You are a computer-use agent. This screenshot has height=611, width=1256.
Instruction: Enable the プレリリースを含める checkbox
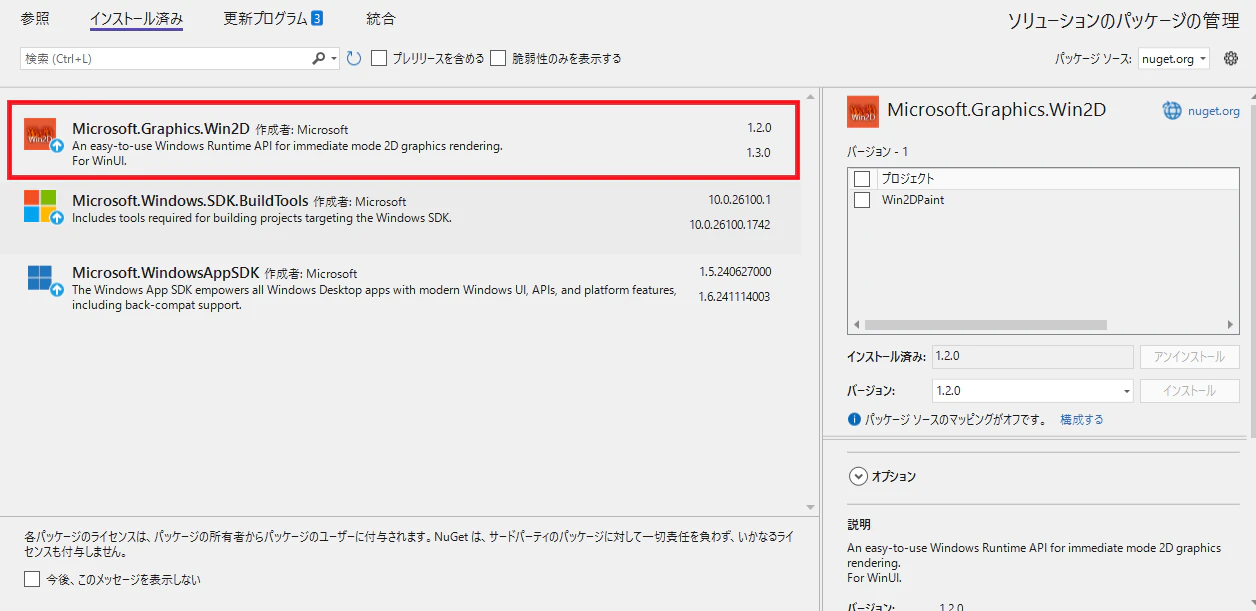[379, 59]
